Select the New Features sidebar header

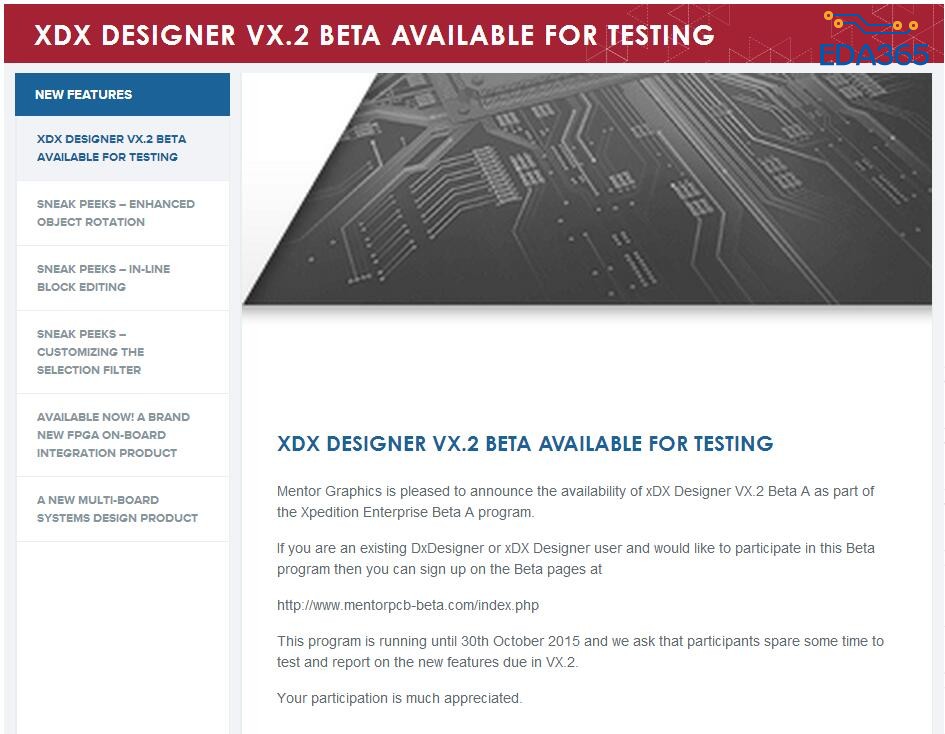84,95
